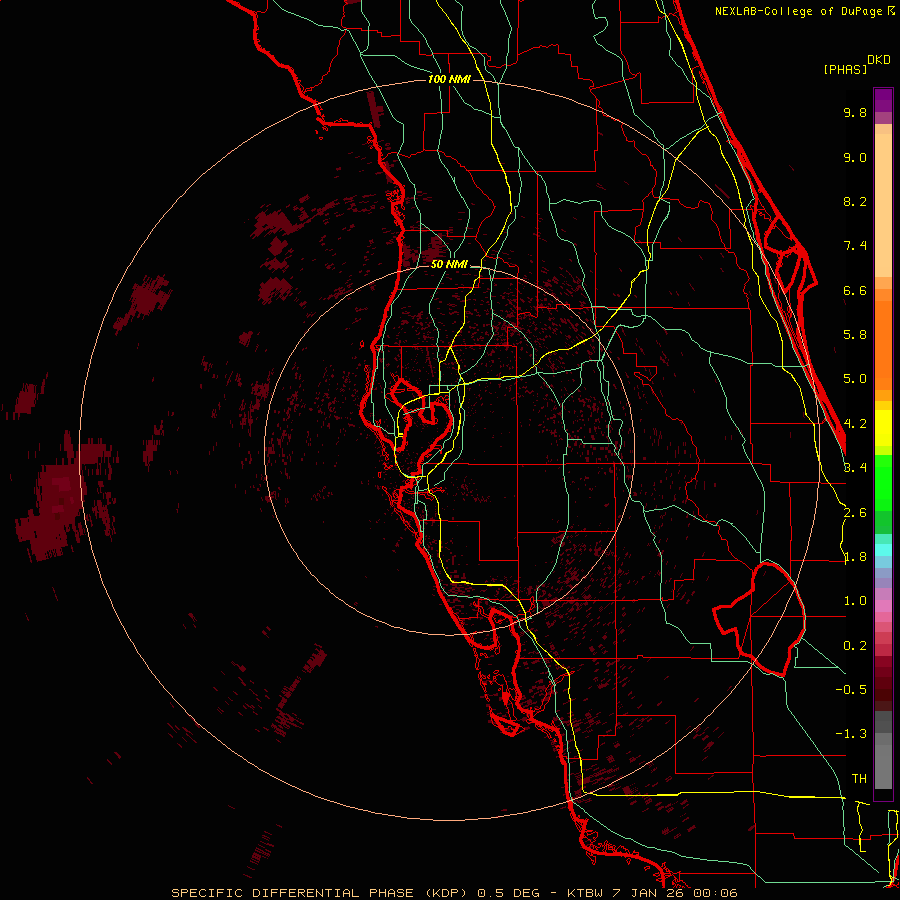The width and height of the screenshot is (900, 900).
Task: Pick the gray band at color scale bottom
Action: (x=883, y=763)
